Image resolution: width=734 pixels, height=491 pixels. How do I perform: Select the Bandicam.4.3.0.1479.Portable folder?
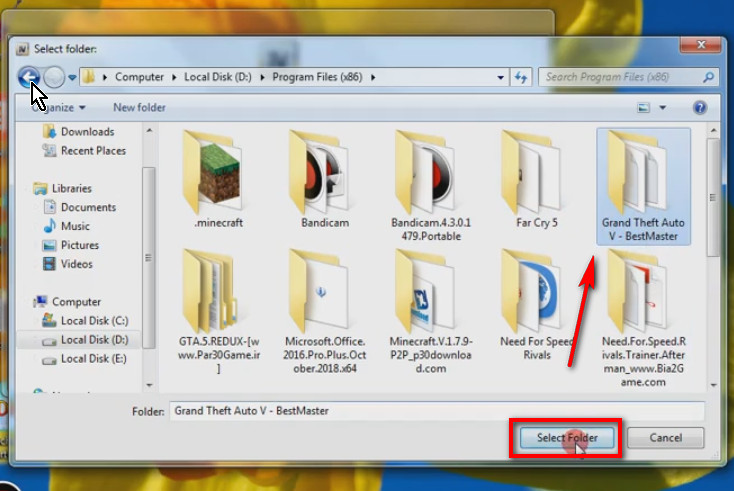coord(431,186)
